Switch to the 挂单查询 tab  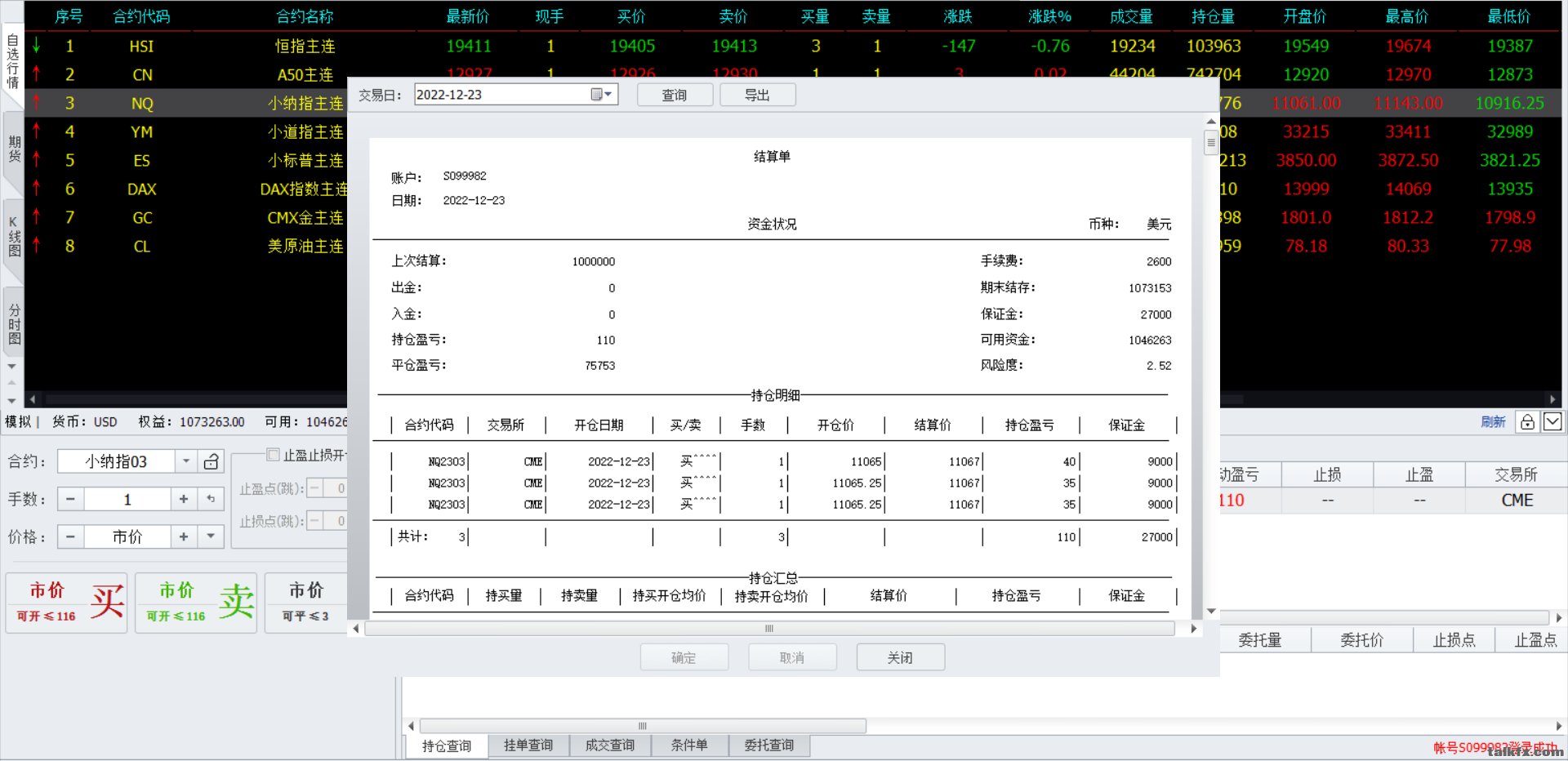(528, 745)
